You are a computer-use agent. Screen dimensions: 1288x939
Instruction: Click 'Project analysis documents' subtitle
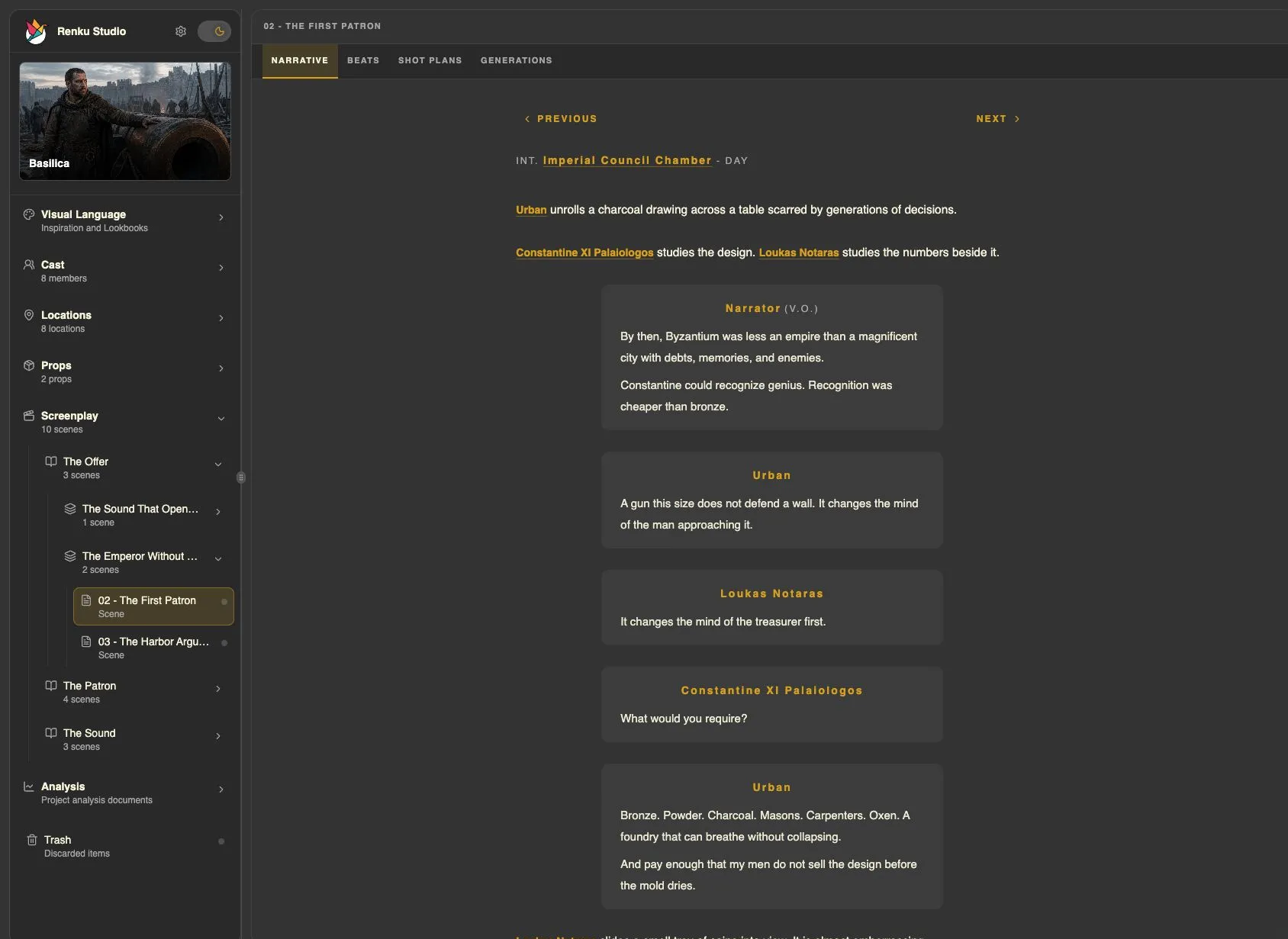[x=97, y=800]
